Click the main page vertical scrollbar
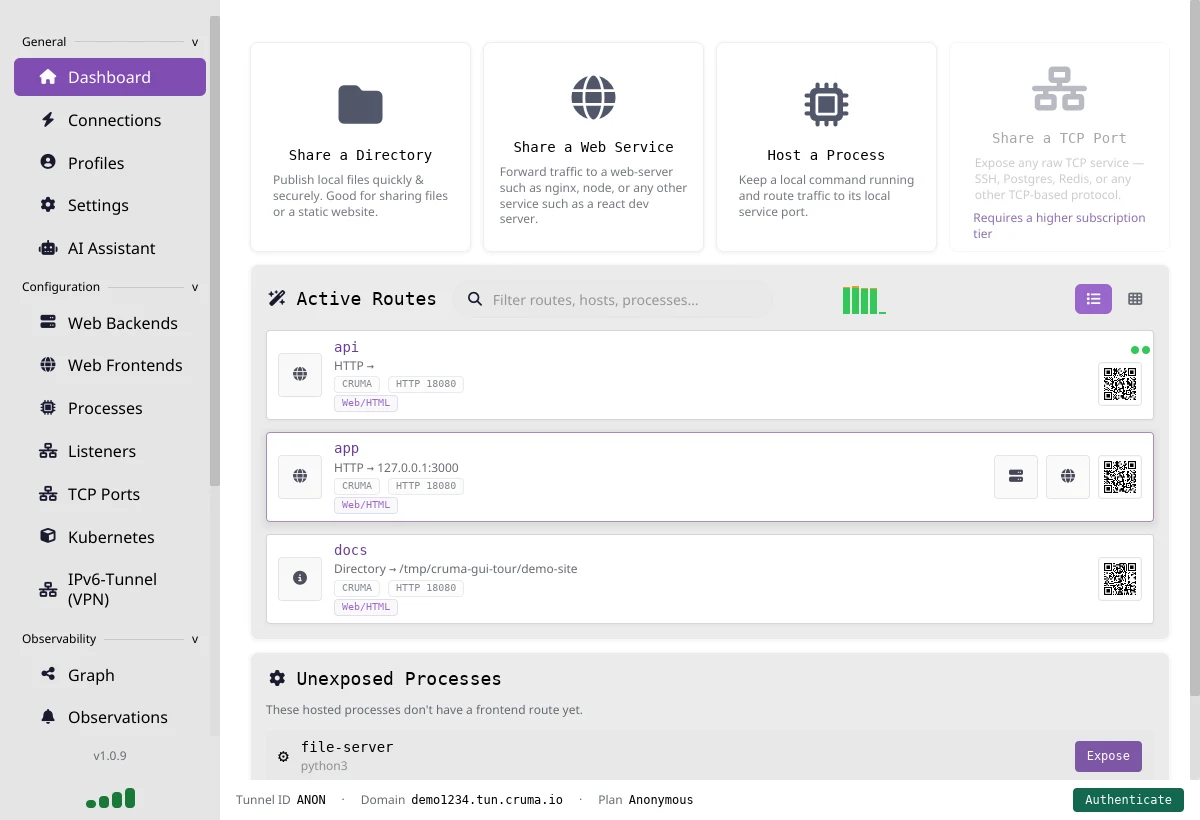 click(x=1195, y=348)
